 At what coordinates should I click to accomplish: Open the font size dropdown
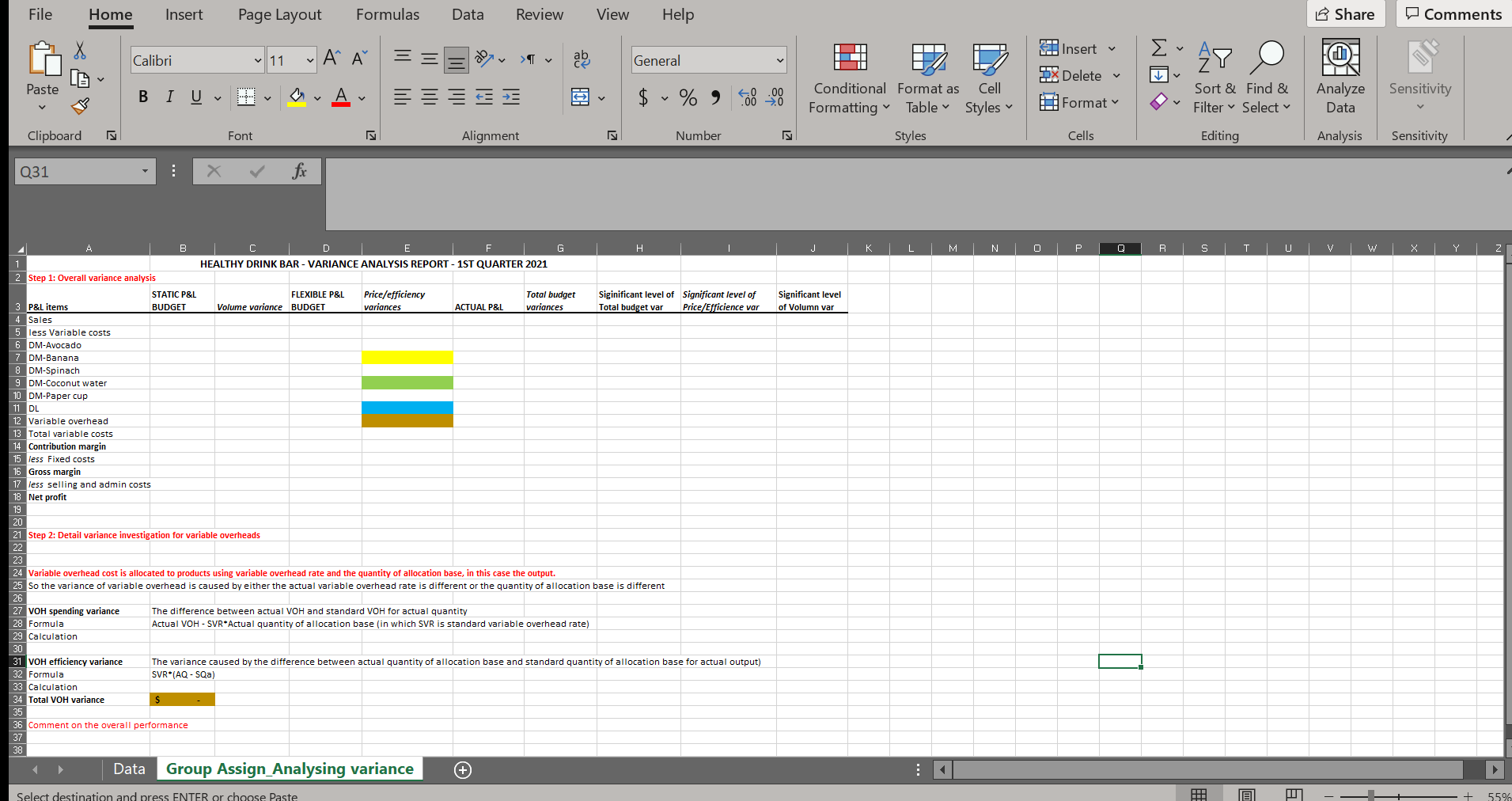coord(310,60)
